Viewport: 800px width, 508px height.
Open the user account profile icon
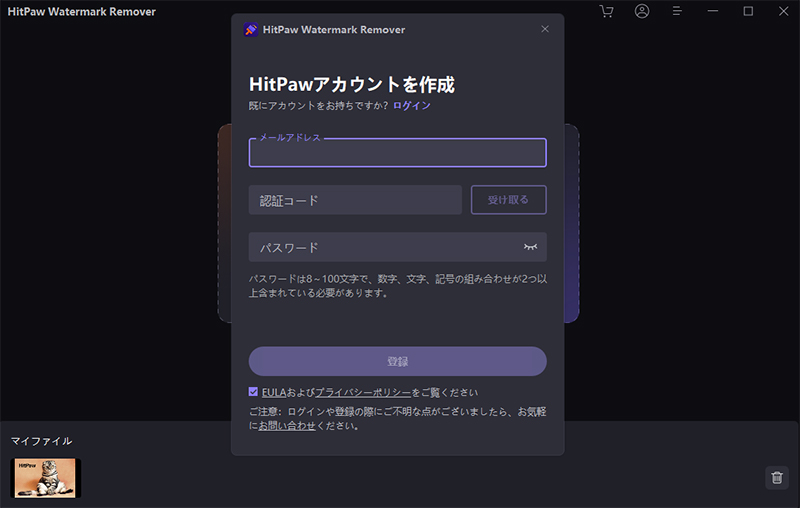(642, 11)
